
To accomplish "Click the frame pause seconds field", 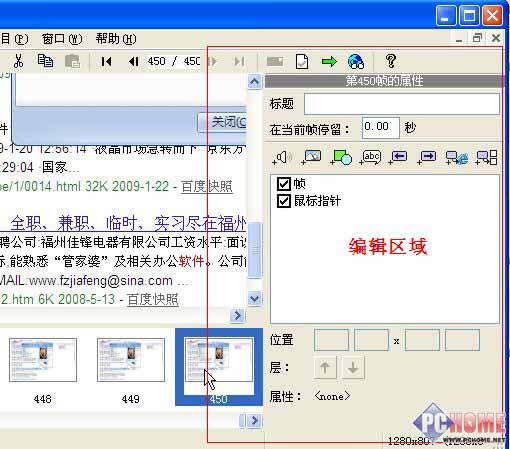I will pyautogui.click(x=381, y=127).
